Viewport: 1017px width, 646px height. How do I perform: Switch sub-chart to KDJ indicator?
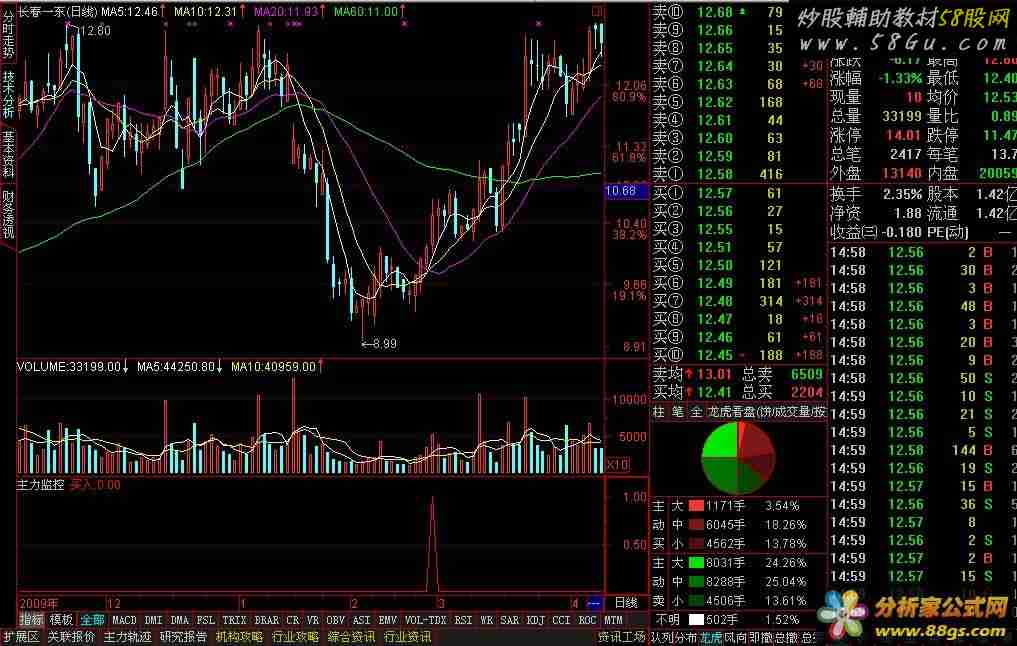[536, 620]
